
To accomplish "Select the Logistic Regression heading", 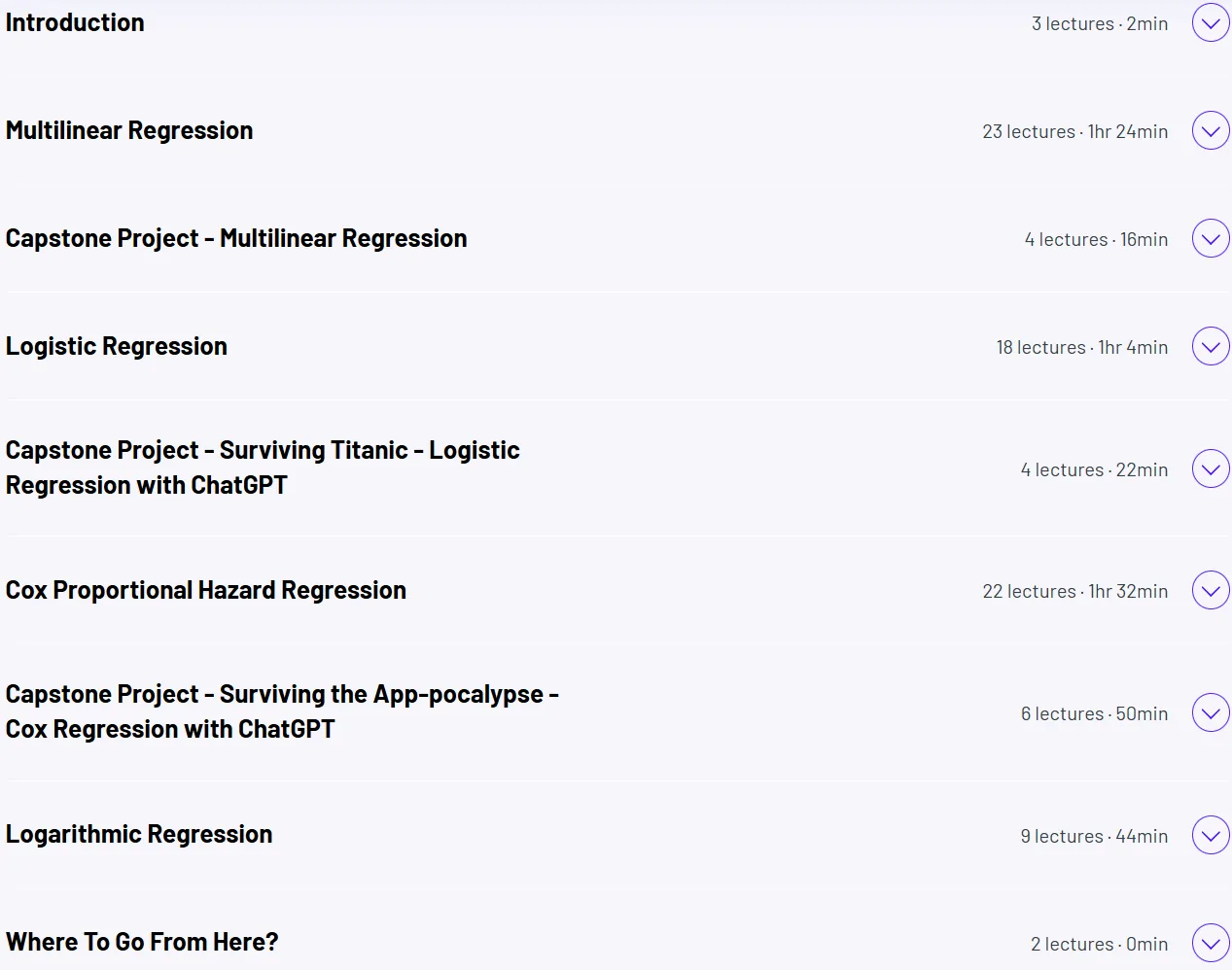I will pyautogui.click(x=117, y=346).
